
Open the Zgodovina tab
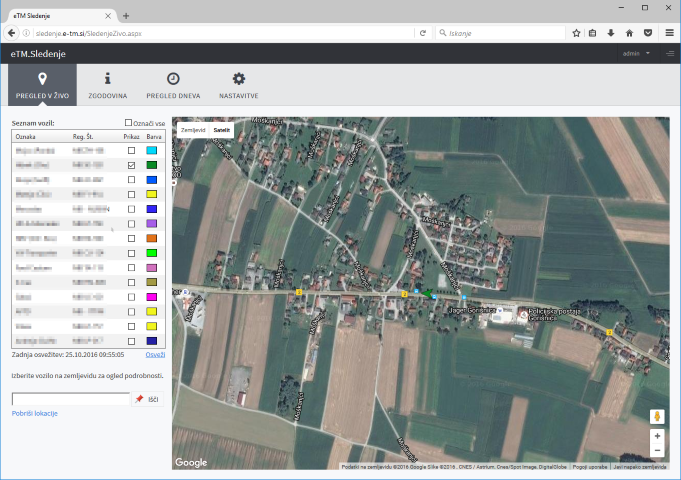click(107, 85)
